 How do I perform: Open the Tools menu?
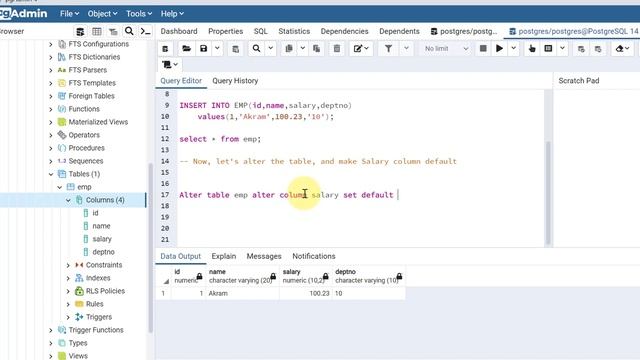pos(139,14)
